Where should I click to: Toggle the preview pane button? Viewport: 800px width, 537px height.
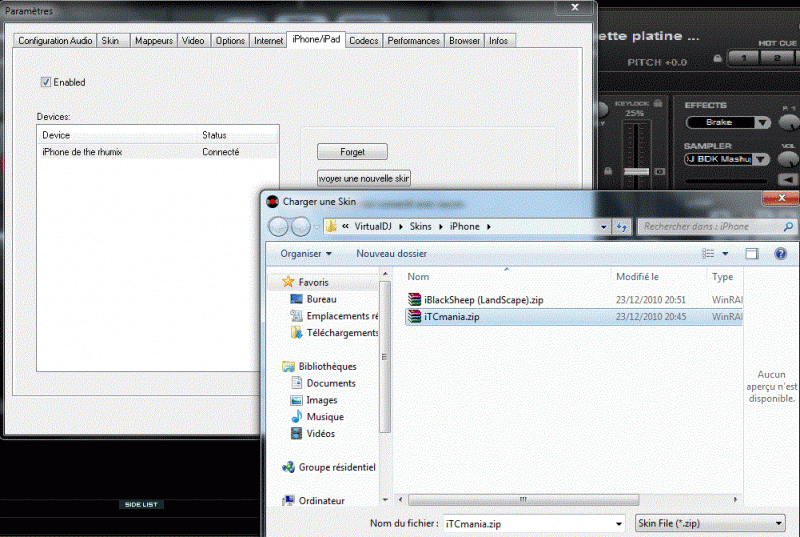[x=753, y=254]
